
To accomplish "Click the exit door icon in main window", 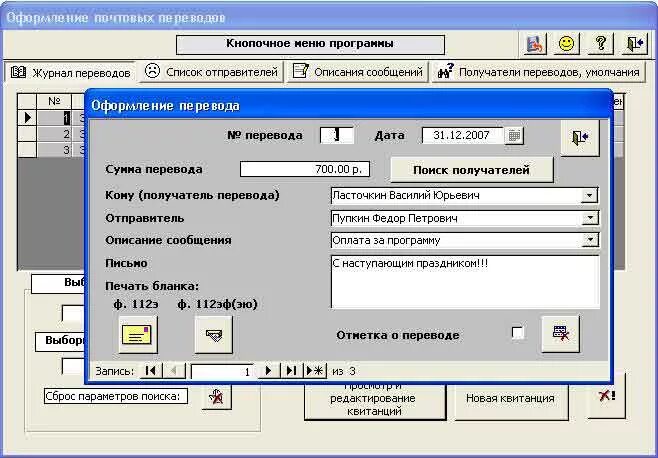I will click(x=635, y=44).
